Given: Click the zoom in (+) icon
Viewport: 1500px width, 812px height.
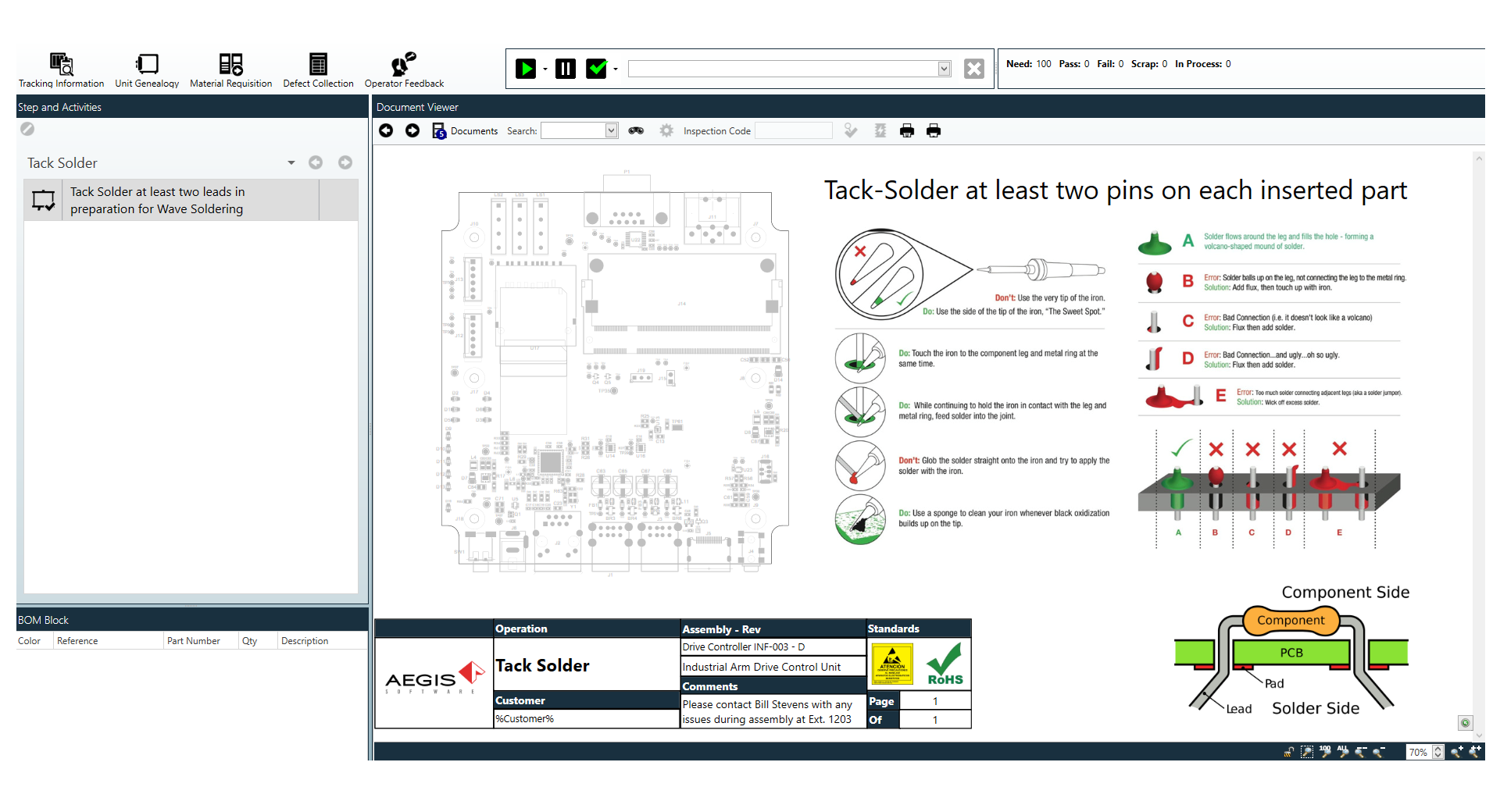Looking at the screenshot, I should click(1457, 752).
